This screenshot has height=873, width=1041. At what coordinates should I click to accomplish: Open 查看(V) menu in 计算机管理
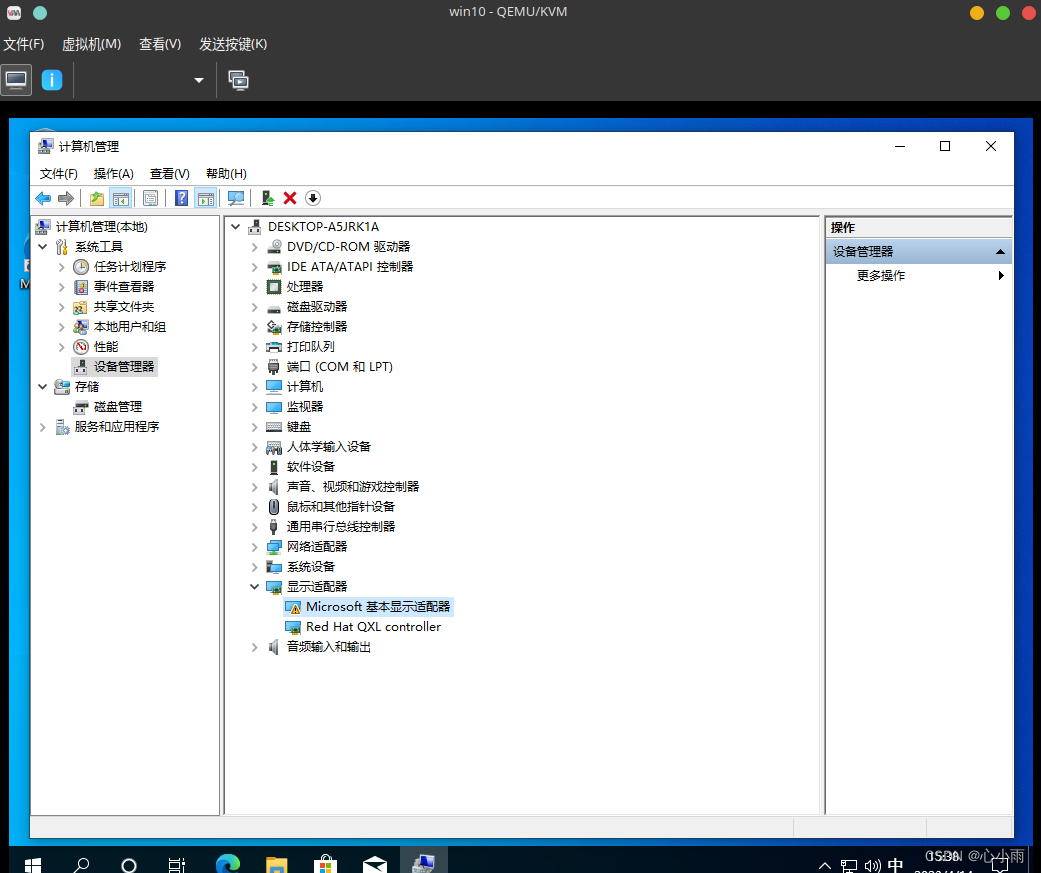(x=169, y=173)
